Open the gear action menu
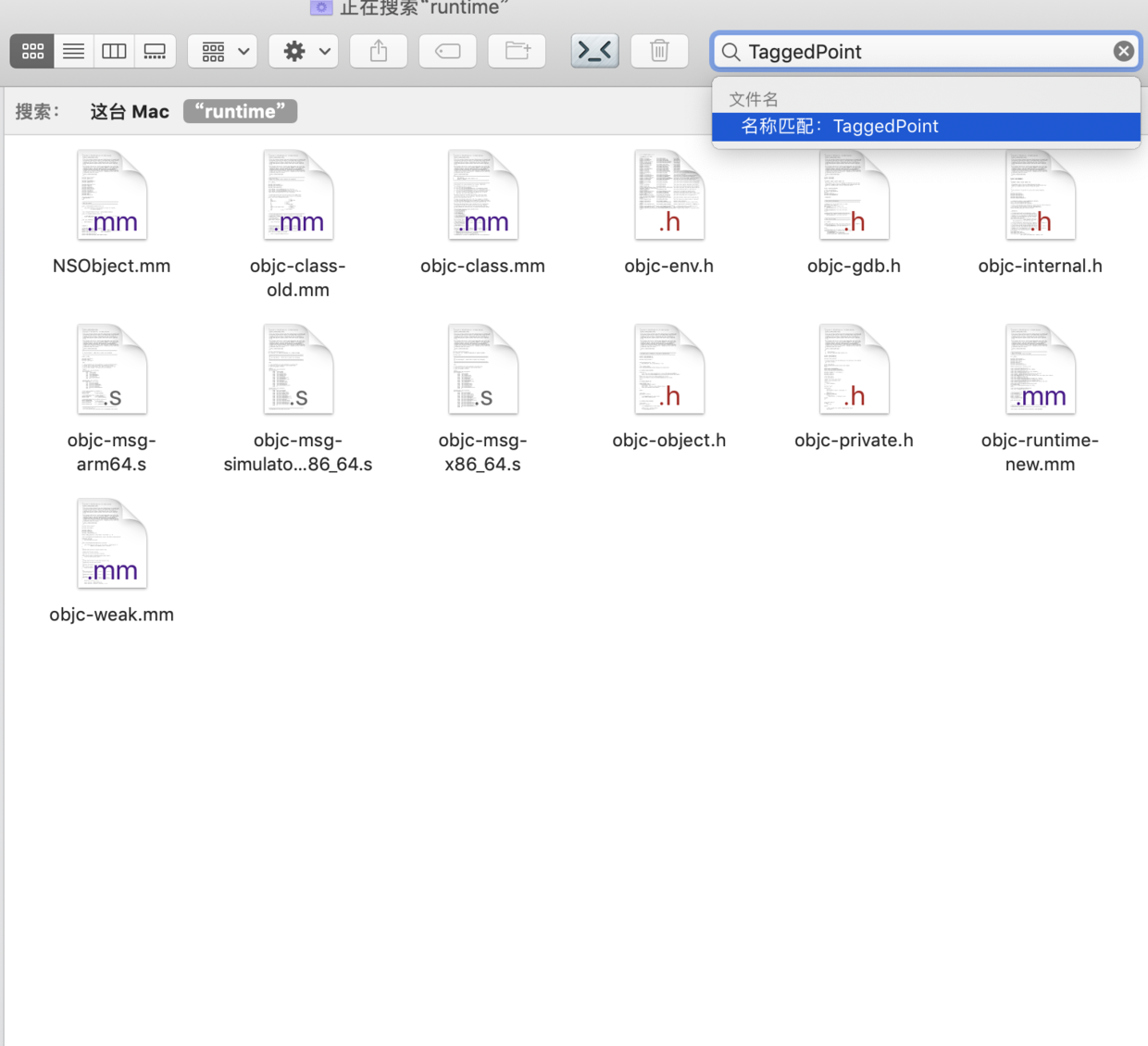The image size is (1148, 1046). (x=305, y=52)
